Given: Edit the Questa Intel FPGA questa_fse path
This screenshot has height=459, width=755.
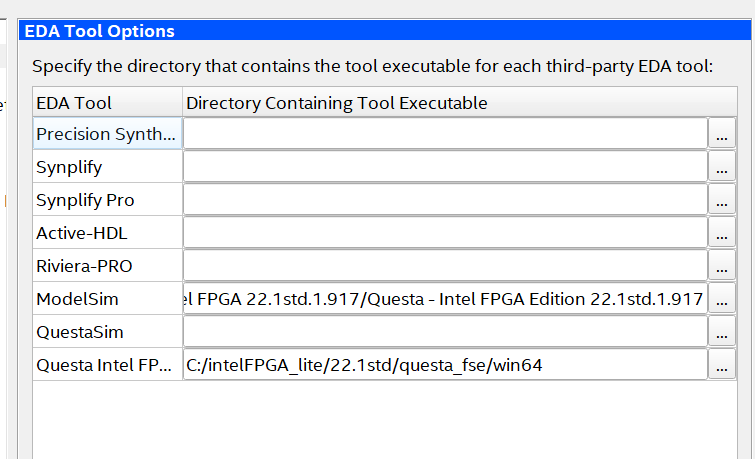Looking at the screenshot, I should click(445, 365).
